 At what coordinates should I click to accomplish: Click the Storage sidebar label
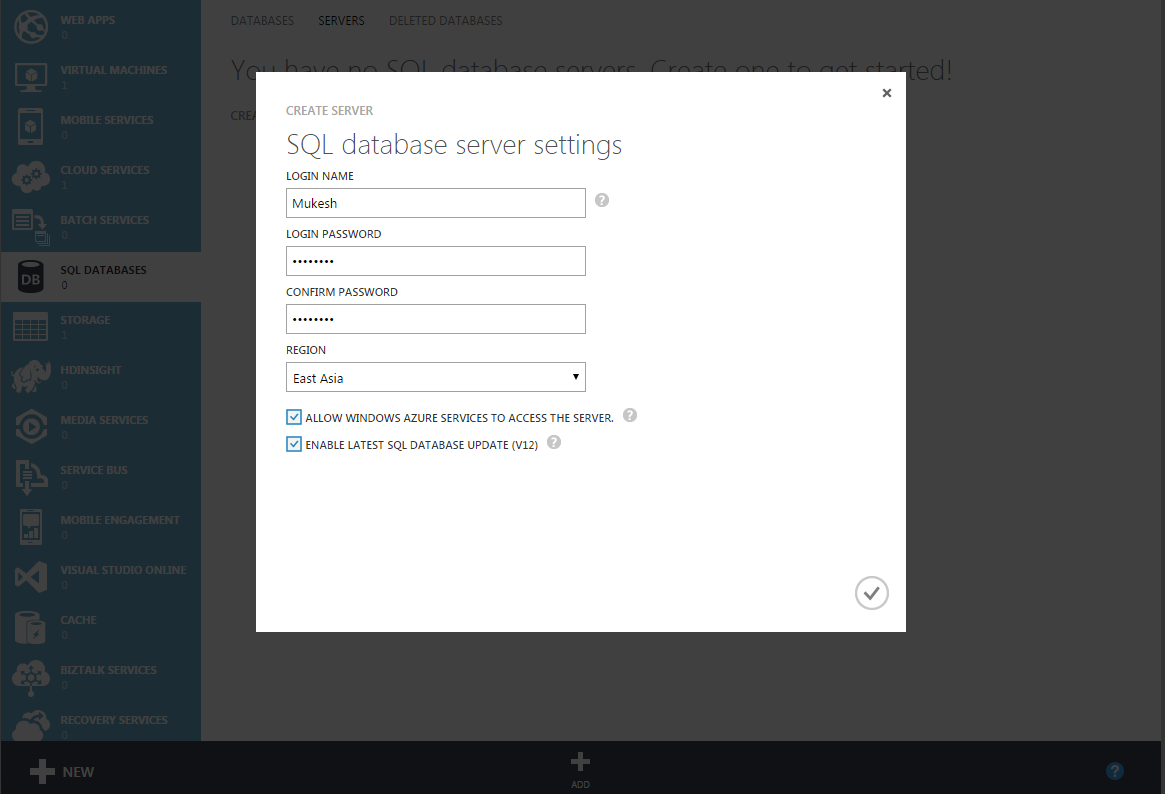click(85, 320)
